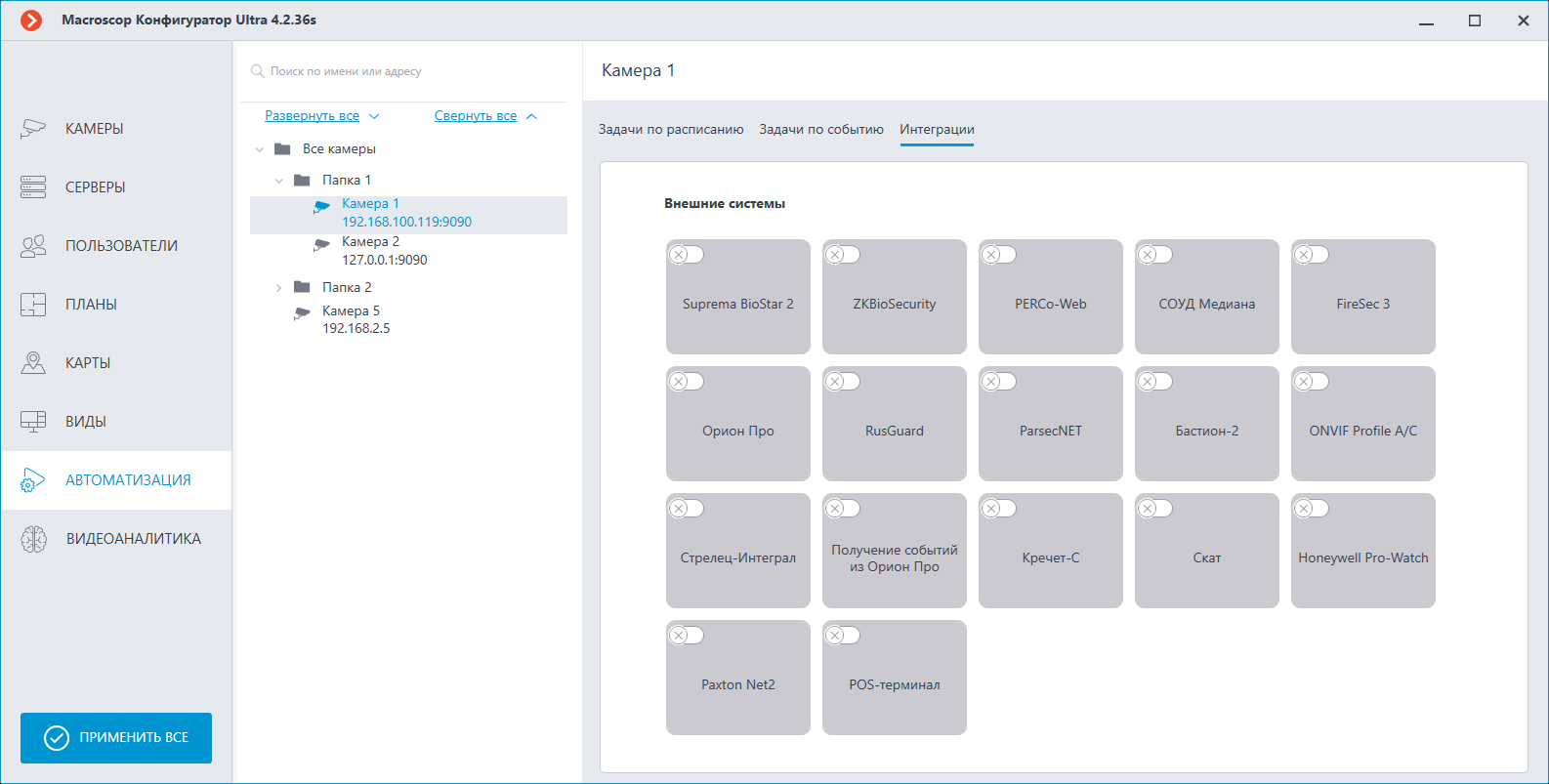Click the Maps pin icon
1549x784 pixels.
(x=33, y=362)
